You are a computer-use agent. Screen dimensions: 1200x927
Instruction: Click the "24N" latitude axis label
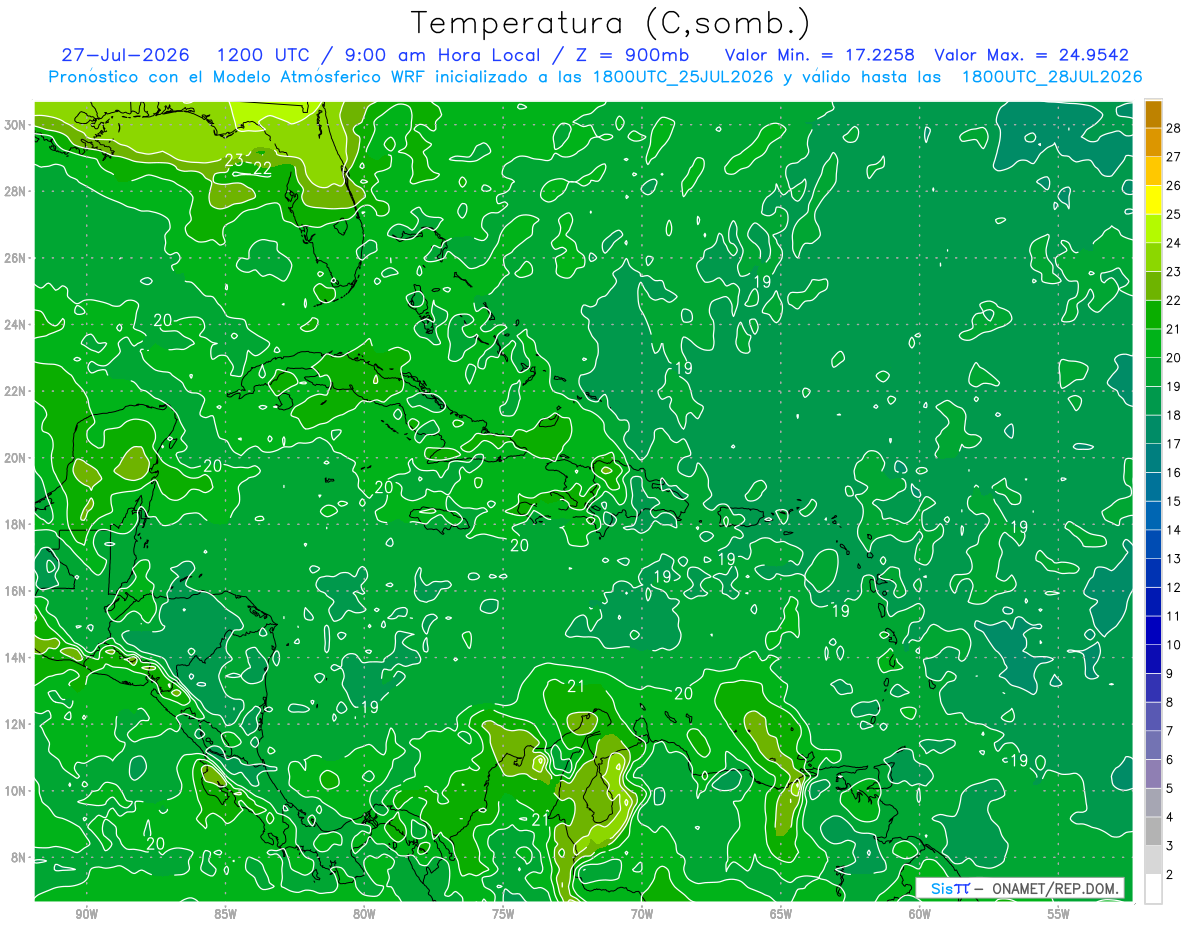click(x=16, y=324)
